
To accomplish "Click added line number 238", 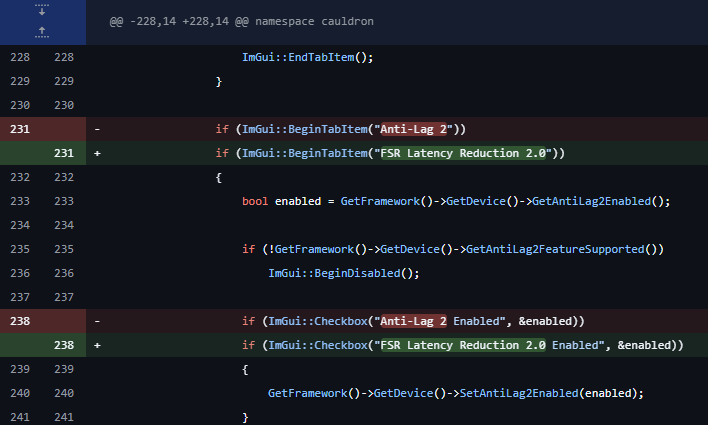I will point(64,345).
